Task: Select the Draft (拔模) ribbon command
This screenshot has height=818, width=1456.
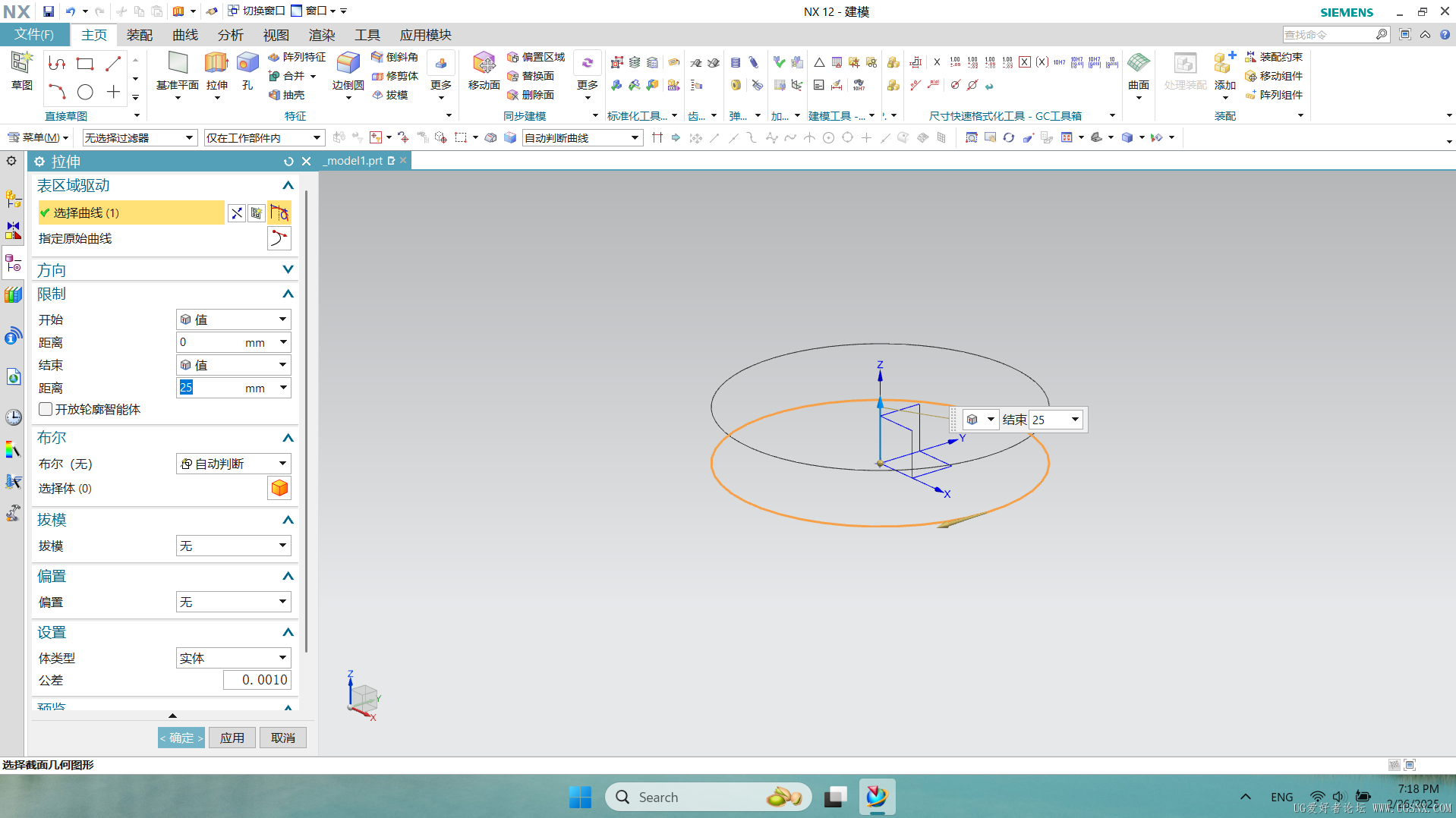Action: pyautogui.click(x=390, y=95)
